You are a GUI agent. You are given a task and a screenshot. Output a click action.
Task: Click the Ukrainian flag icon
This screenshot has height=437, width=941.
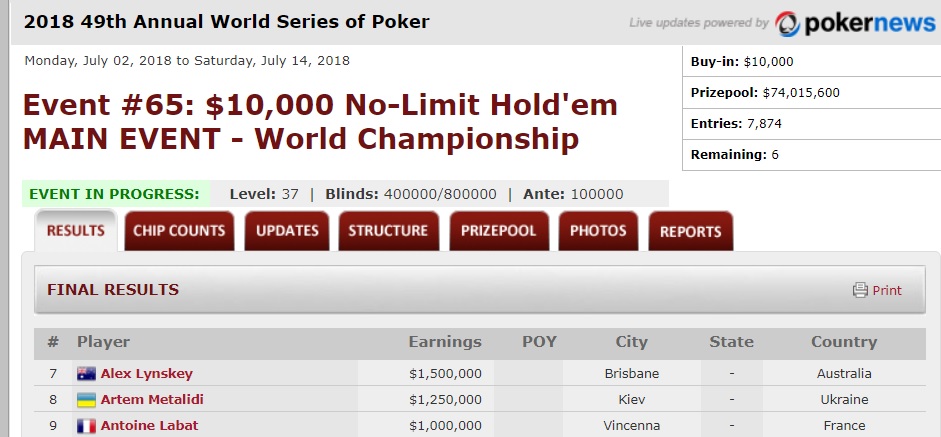[86, 400]
